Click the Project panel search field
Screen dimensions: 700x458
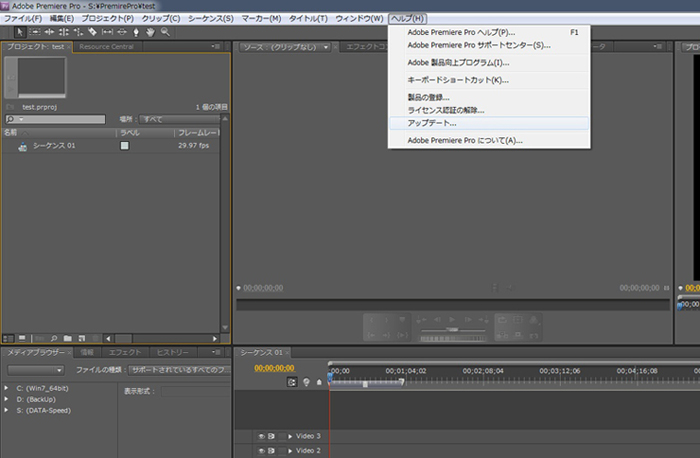(x=55, y=119)
